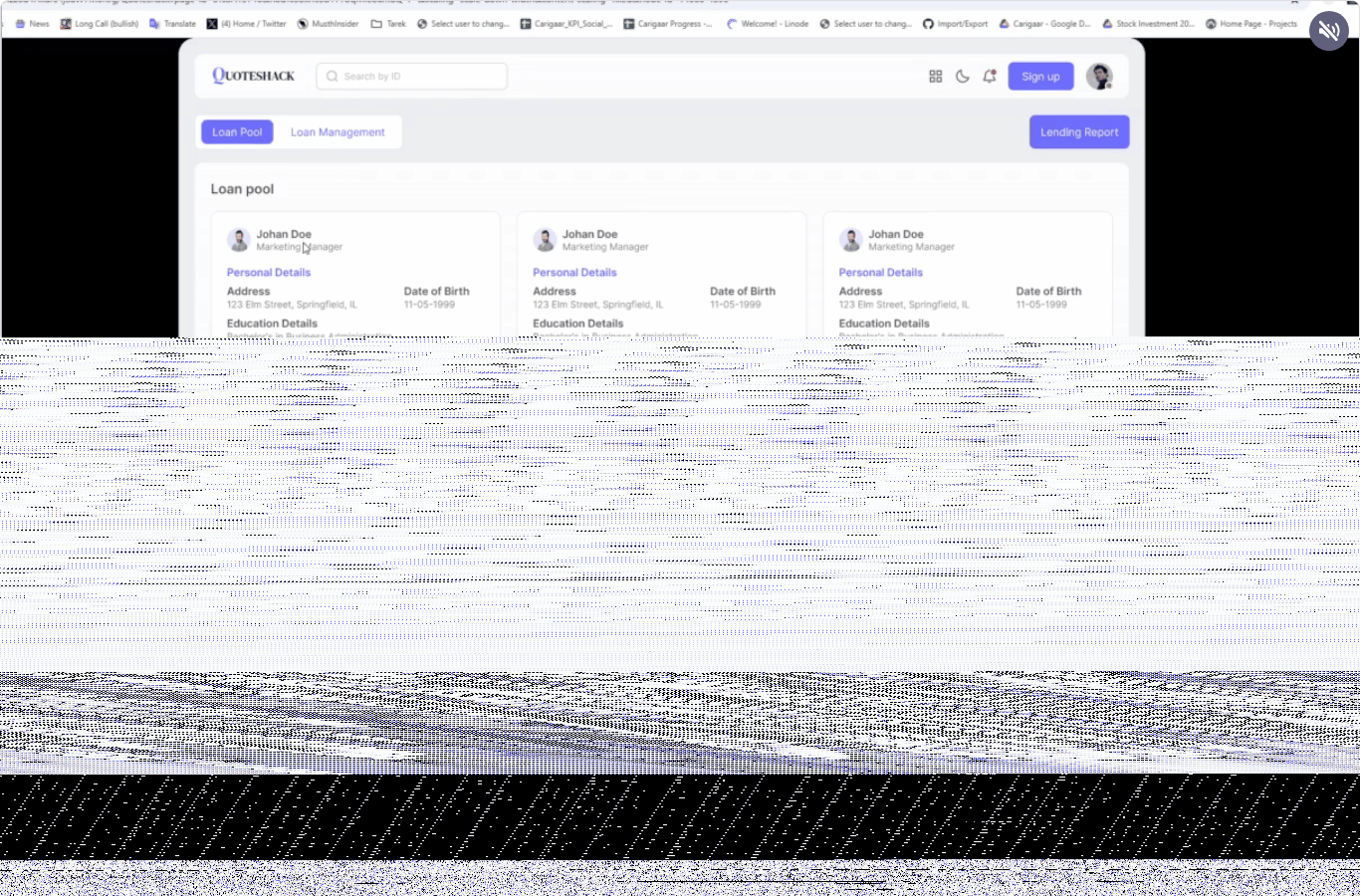The width and height of the screenshot is (1360, 896).
Task: Click the search magnifier icon
Action: (x=333, y=77)
